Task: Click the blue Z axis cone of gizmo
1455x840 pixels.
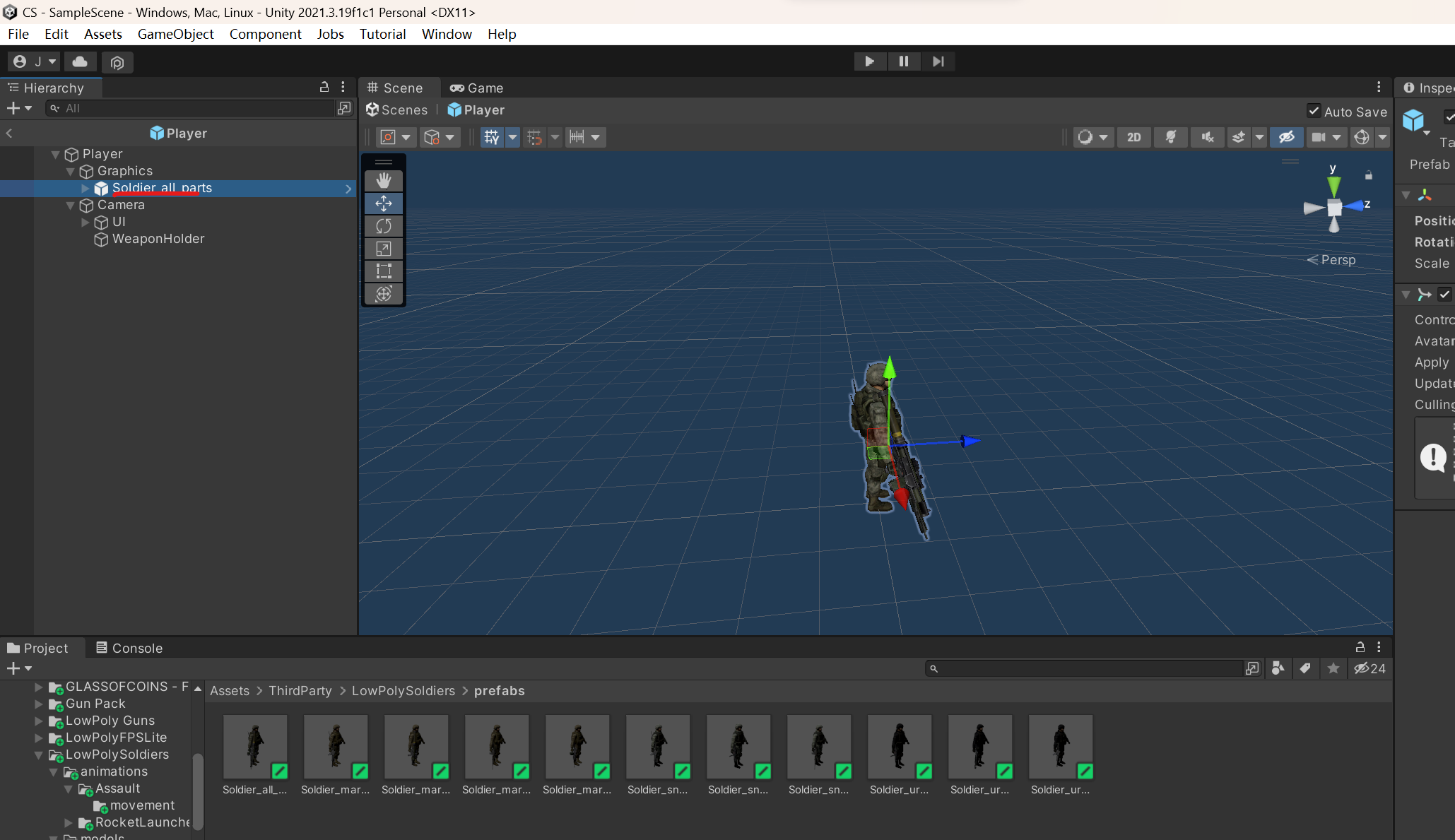Action: tap(1354, 206)
